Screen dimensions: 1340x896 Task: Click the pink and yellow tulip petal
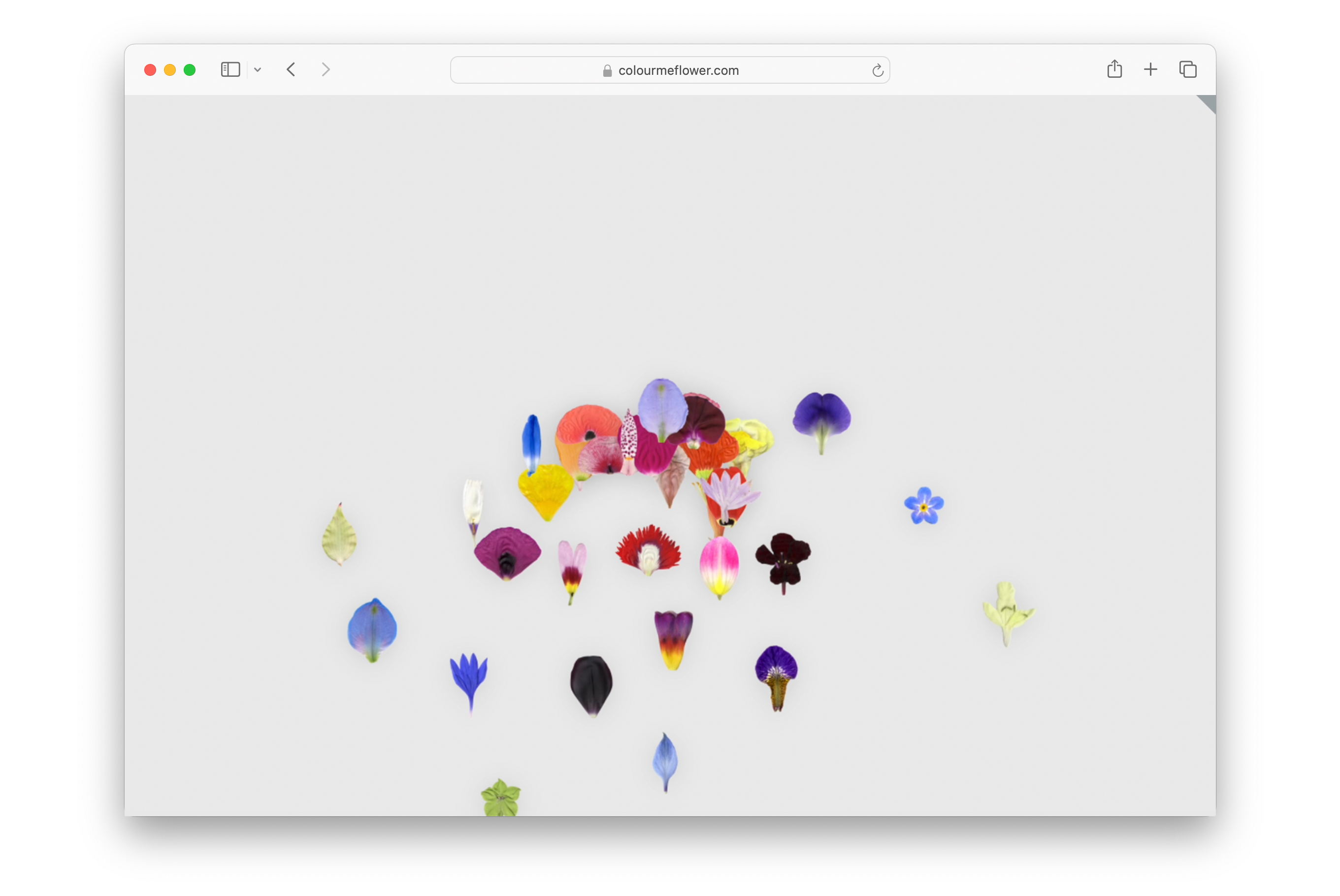(x=719, y=565)
